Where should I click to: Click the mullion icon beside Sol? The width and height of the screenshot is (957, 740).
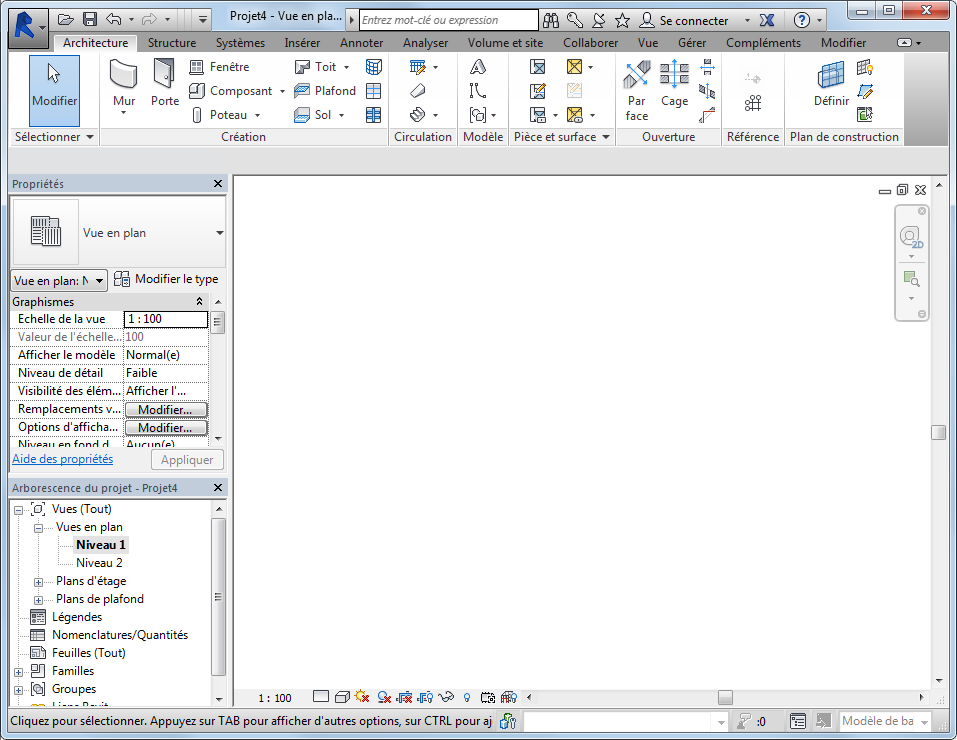[374, 115]
